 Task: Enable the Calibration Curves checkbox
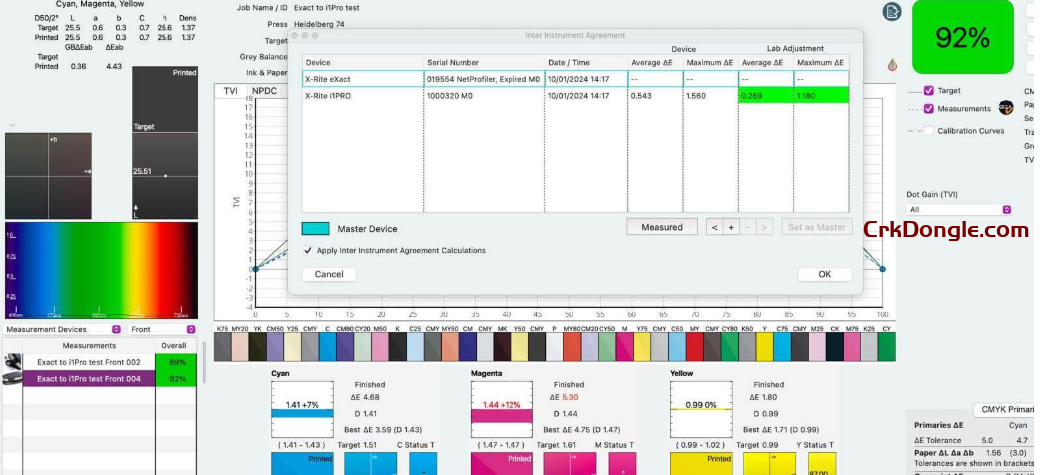(x=929, y=130)
